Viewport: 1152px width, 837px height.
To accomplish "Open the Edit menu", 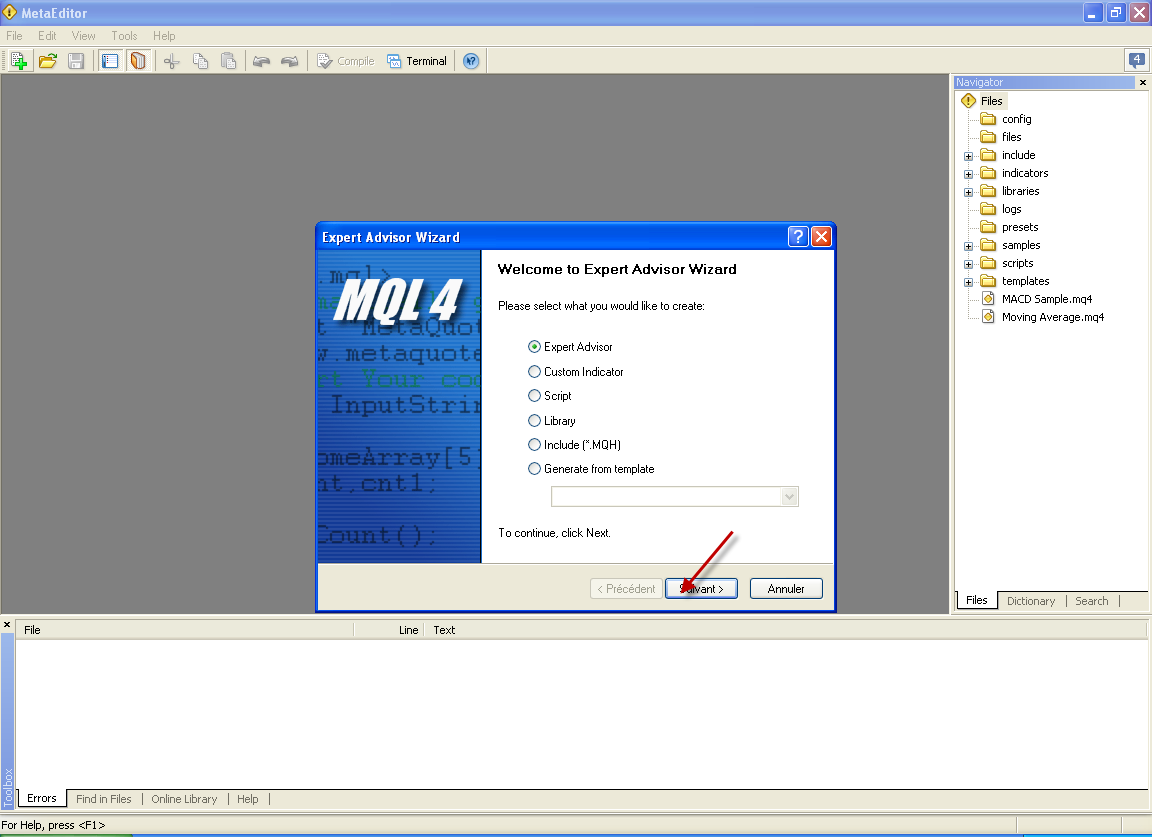I will [x=47, y=36].
